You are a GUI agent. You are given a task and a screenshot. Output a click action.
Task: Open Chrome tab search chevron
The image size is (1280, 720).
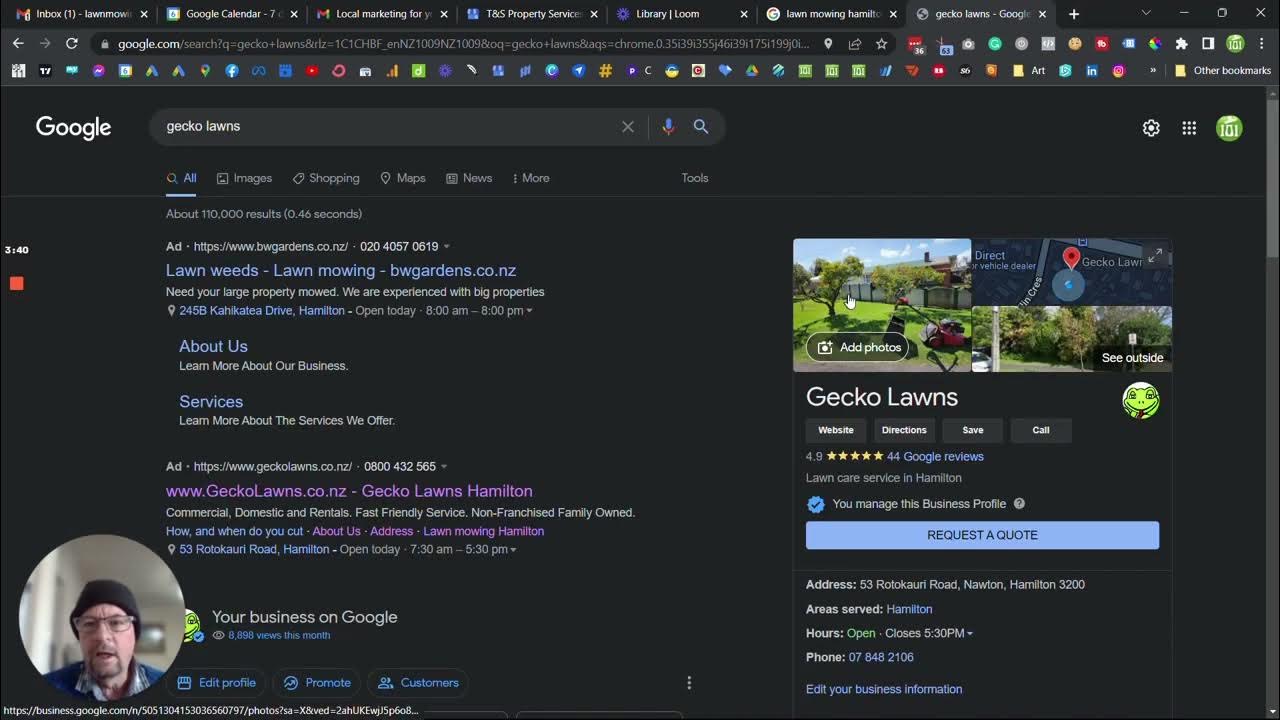pyautogui.click(x=1146, y=14)
